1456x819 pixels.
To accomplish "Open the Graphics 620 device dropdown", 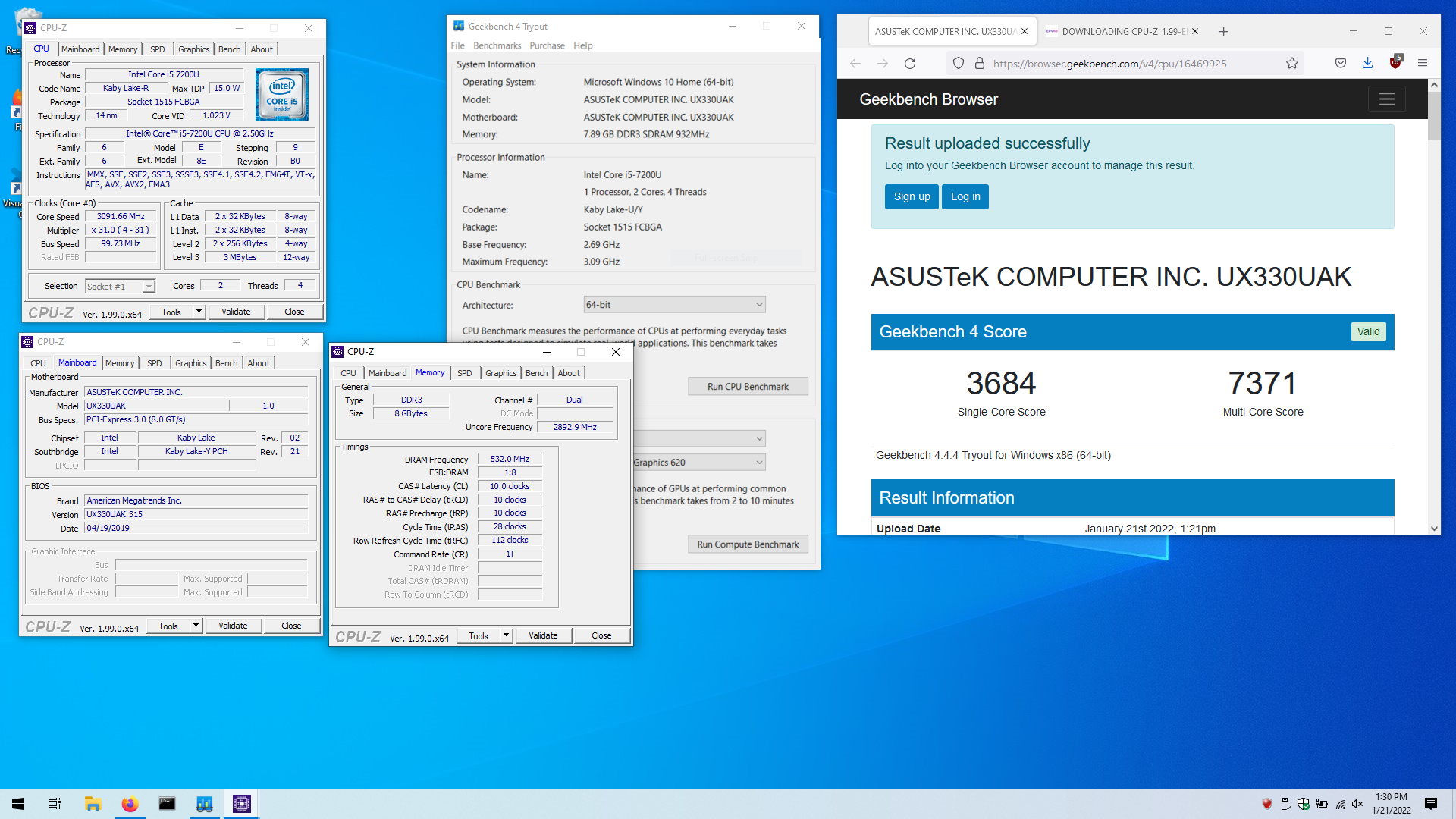I will [698, 463].
